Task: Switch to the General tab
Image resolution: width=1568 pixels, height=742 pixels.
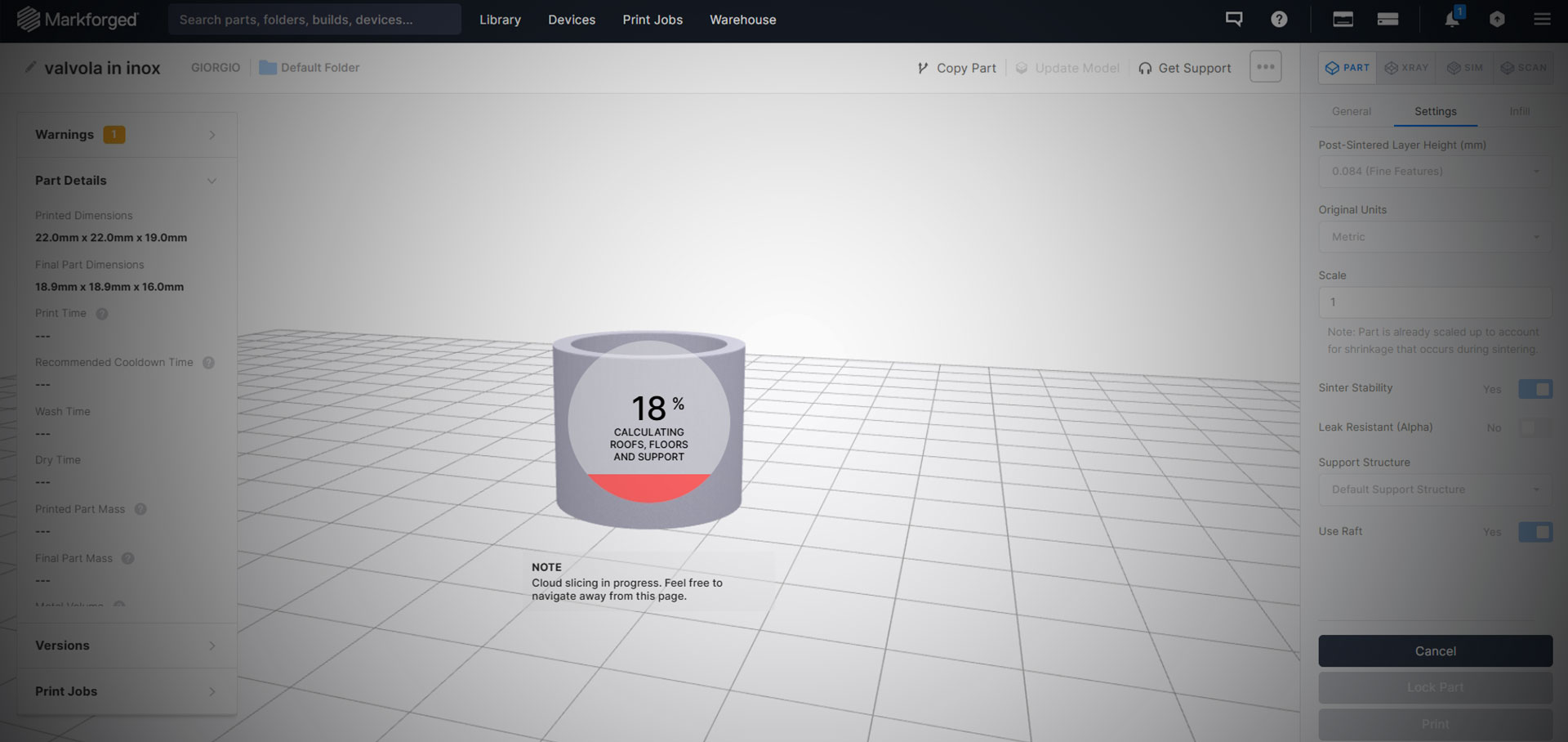Action: [1352, 111]
